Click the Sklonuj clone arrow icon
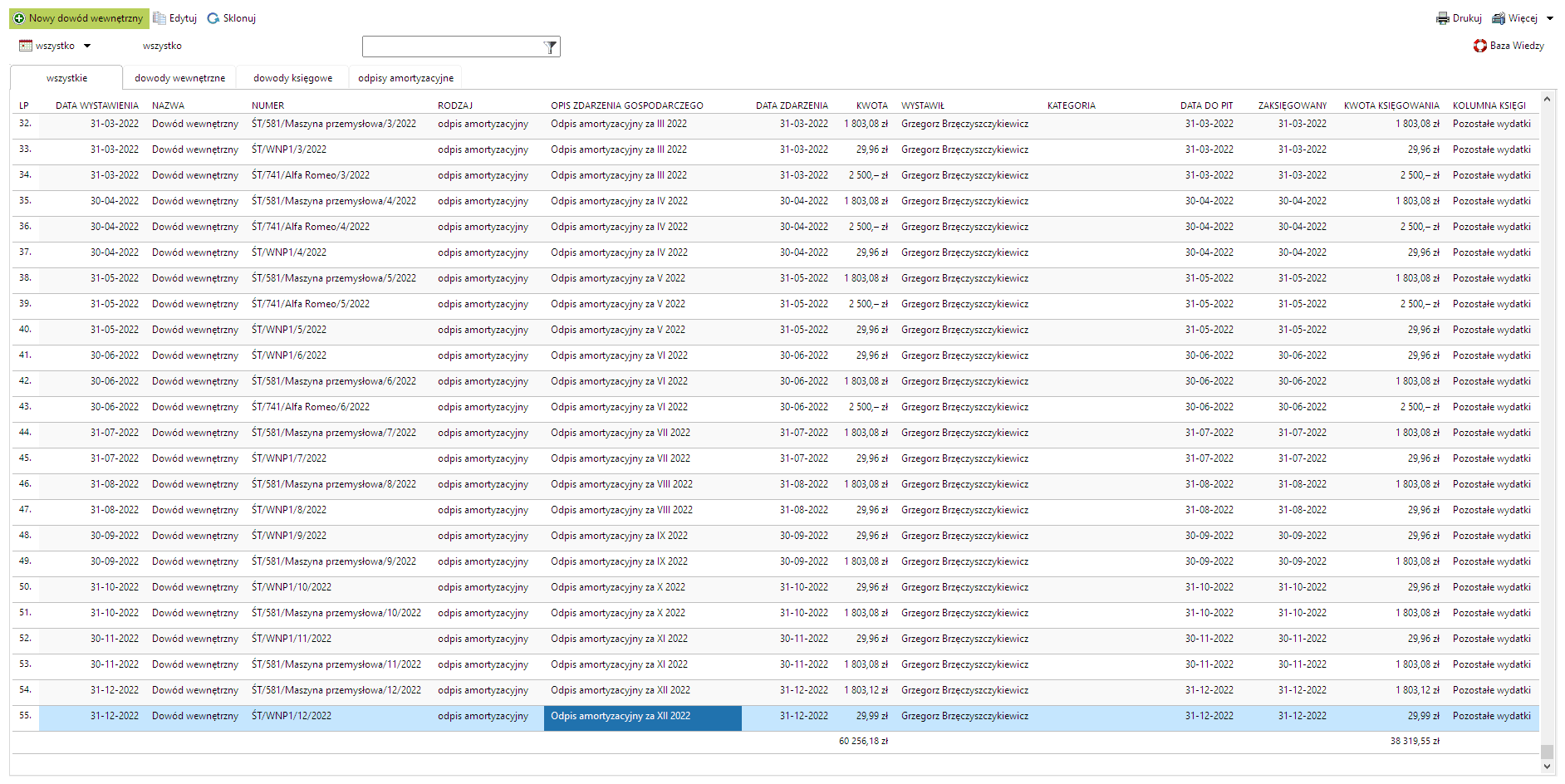 [213, 18]
